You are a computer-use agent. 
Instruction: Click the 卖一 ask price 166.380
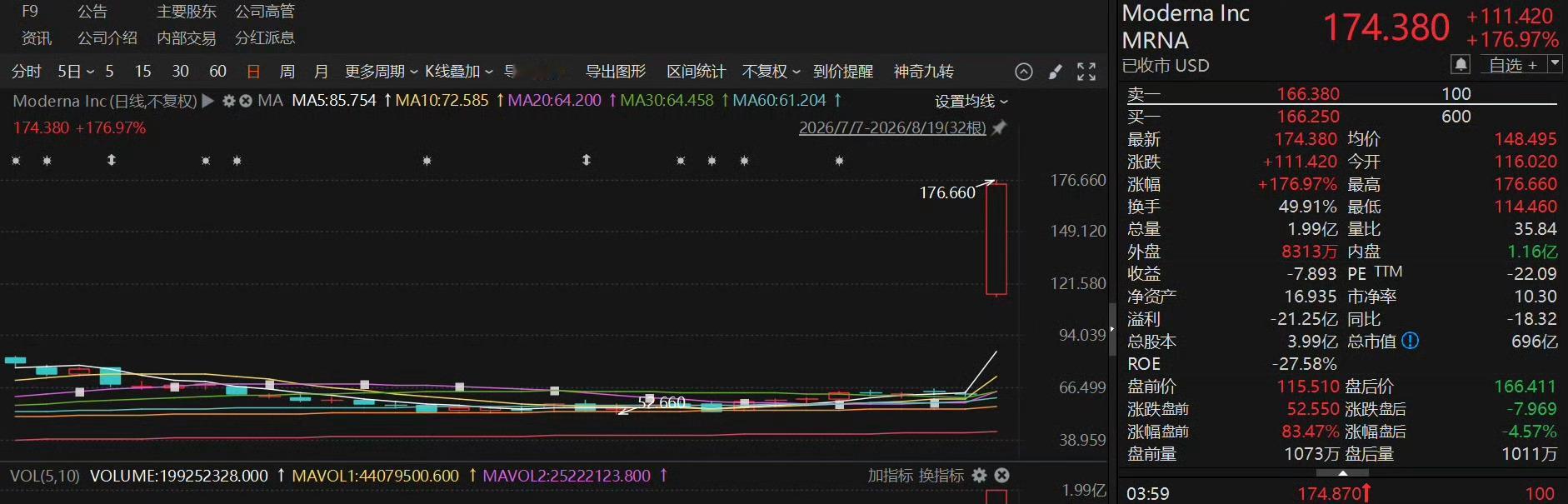1308,94
